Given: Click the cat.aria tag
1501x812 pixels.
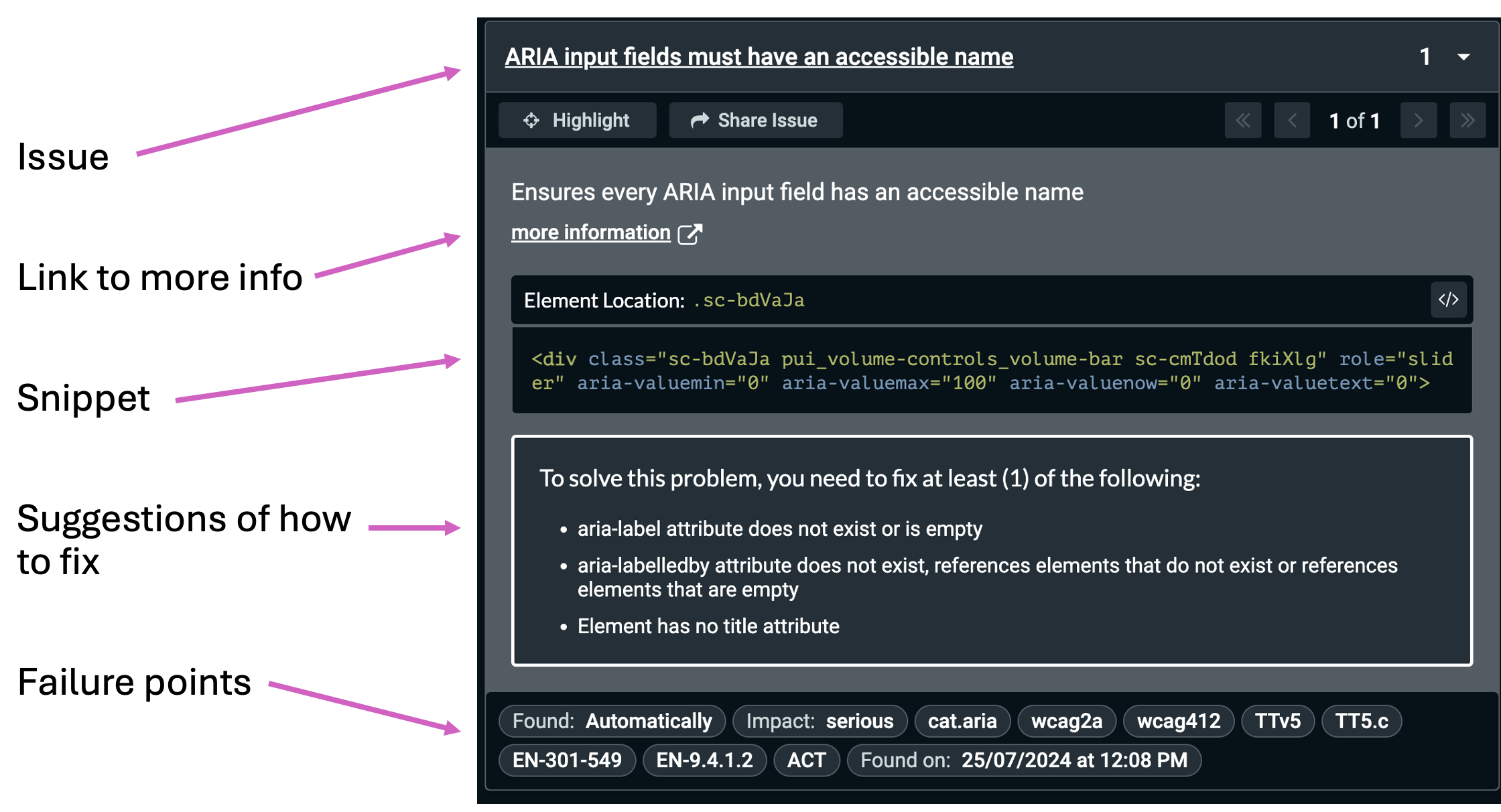Looking at the screenshot, I should click(962, 721).
